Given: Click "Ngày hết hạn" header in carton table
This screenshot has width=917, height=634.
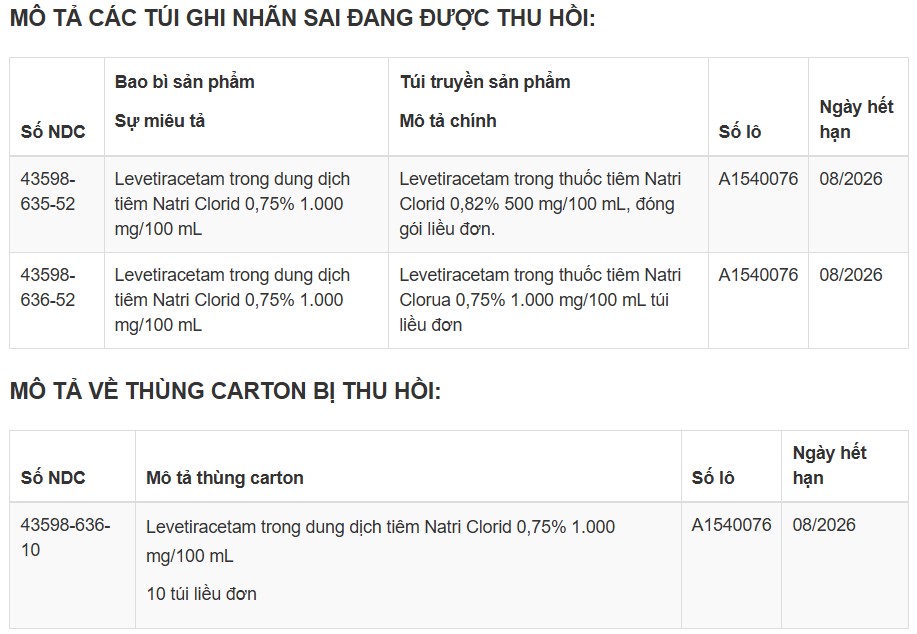Looking at the screenshot, I should (829, 465).
